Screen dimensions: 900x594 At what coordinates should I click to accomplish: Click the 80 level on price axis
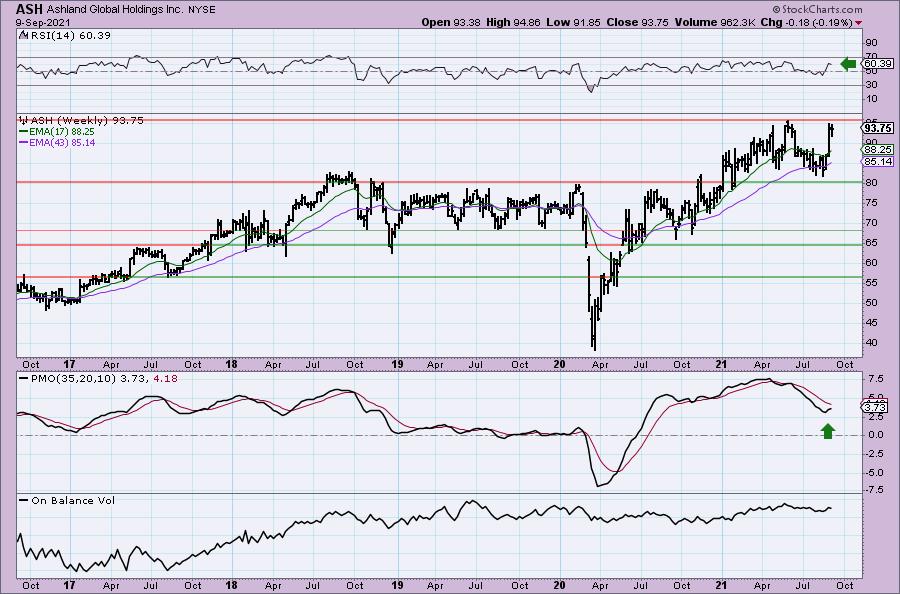(871, 183)
